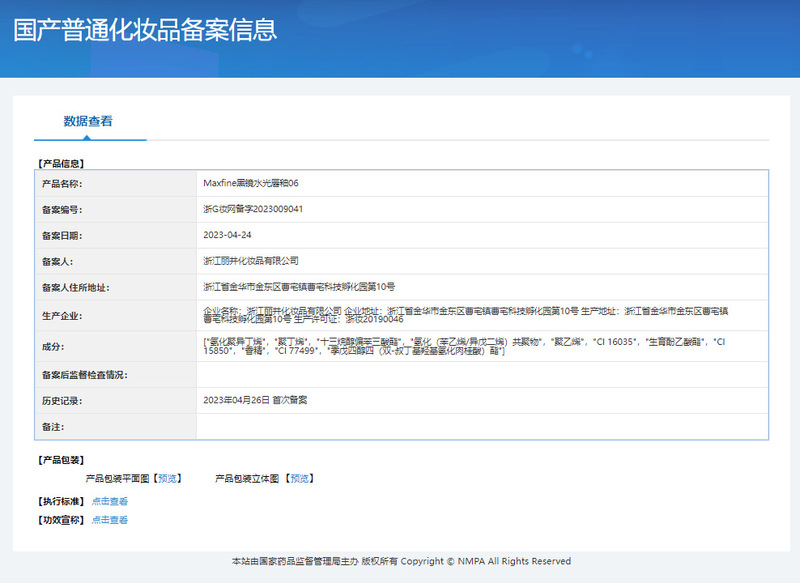Preview the 产品包装立体图 image link
800x583 pixels.
(299, 478)
